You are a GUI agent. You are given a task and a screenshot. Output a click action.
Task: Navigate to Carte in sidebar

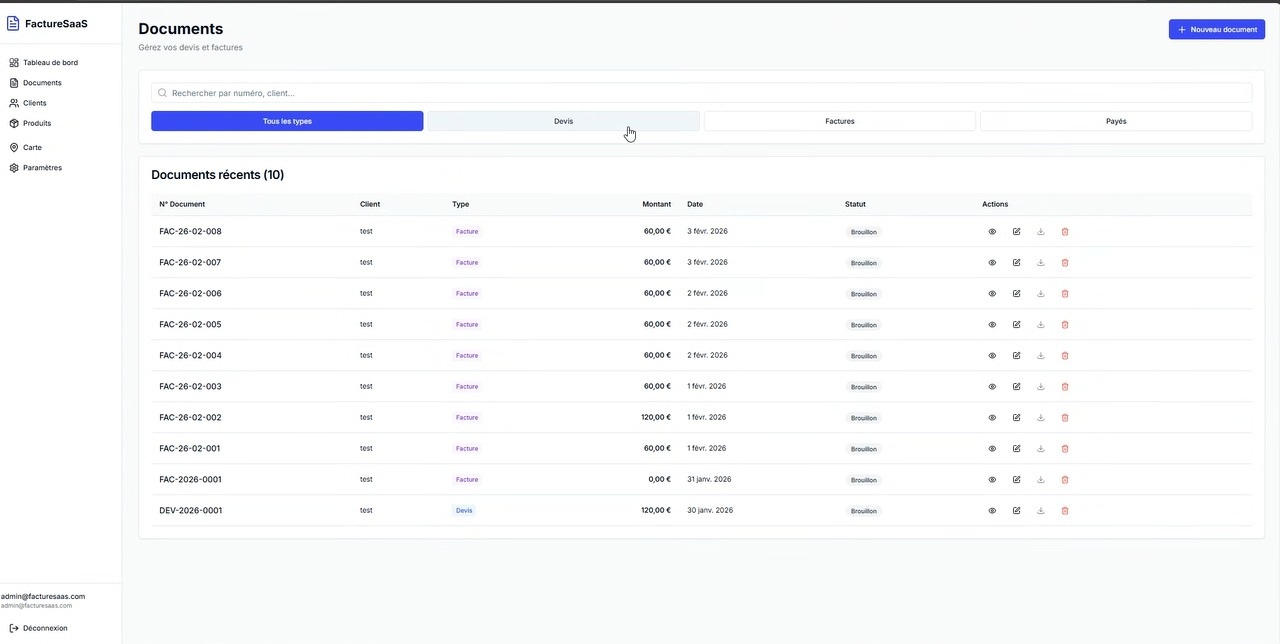tap(32, 148)
